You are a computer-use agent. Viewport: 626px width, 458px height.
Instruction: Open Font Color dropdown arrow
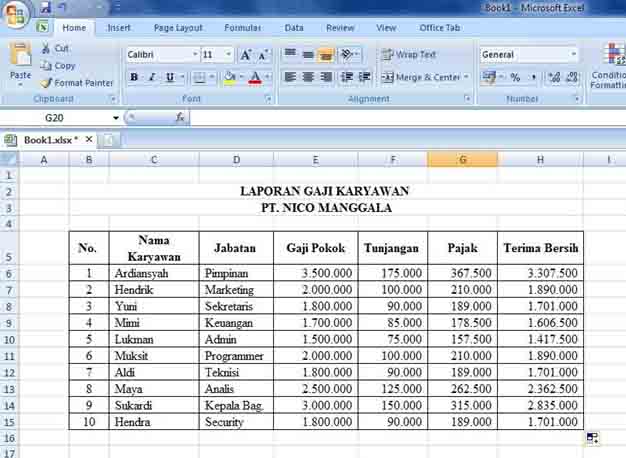click(268, 77)
